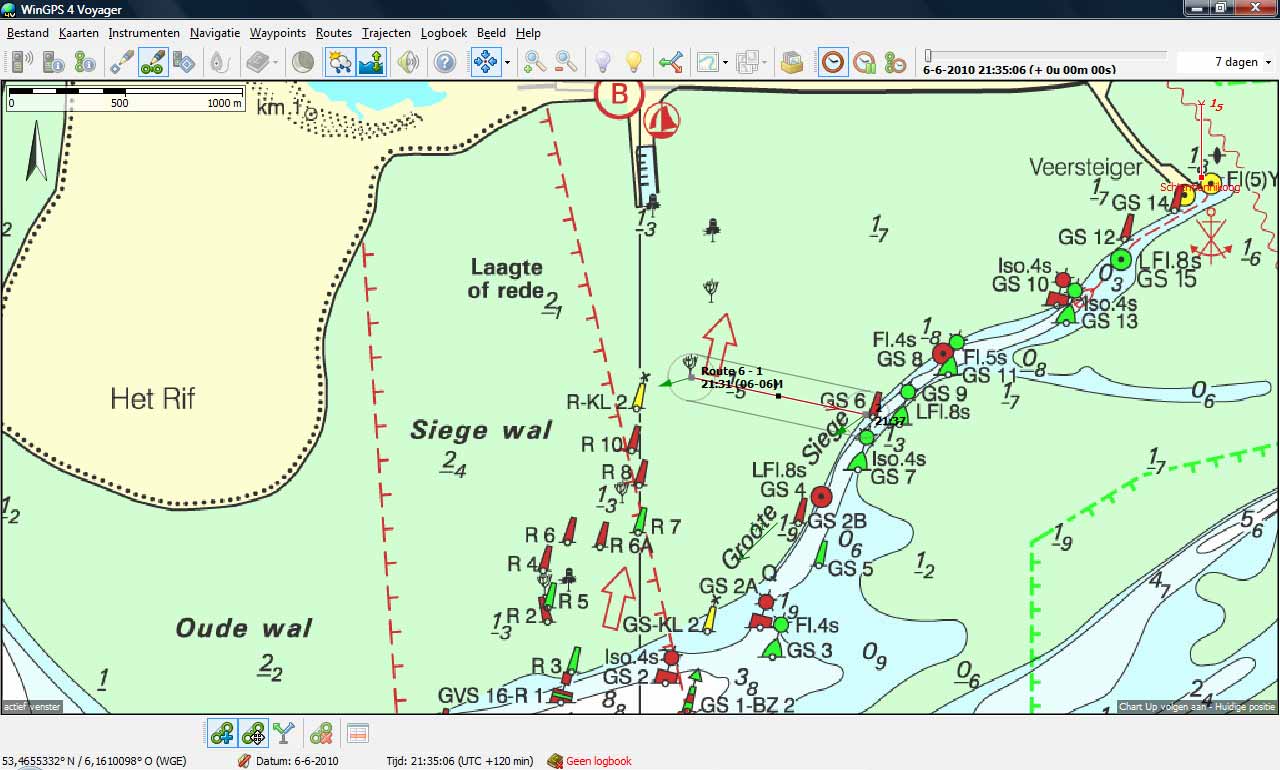Open the Help question mark icon

[445, 62]
